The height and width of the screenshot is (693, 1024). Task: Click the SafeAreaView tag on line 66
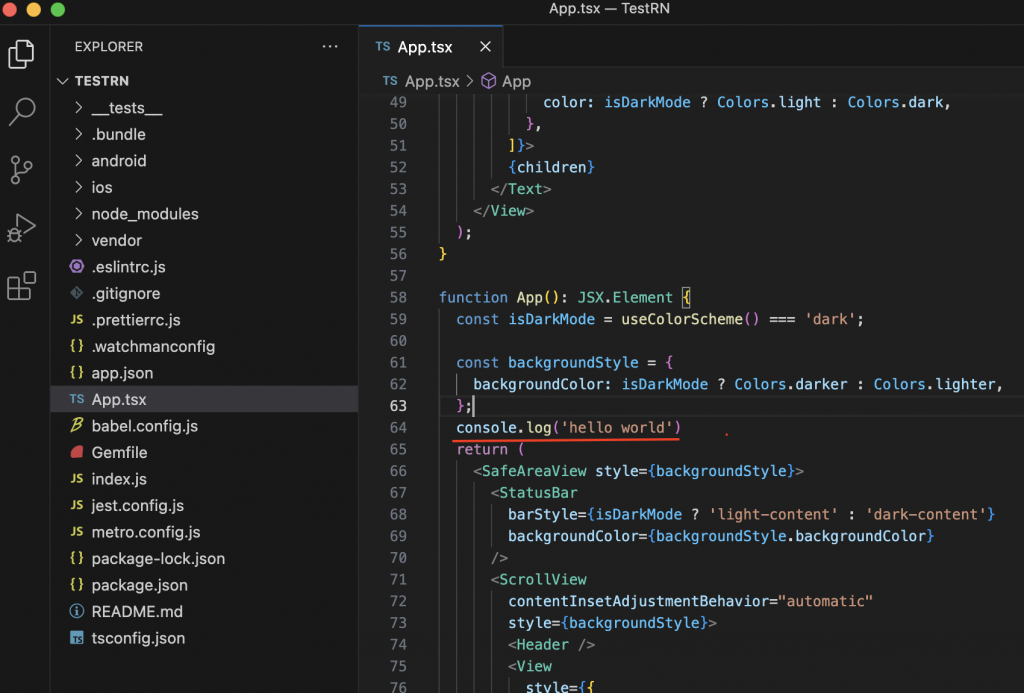[534, 471]
